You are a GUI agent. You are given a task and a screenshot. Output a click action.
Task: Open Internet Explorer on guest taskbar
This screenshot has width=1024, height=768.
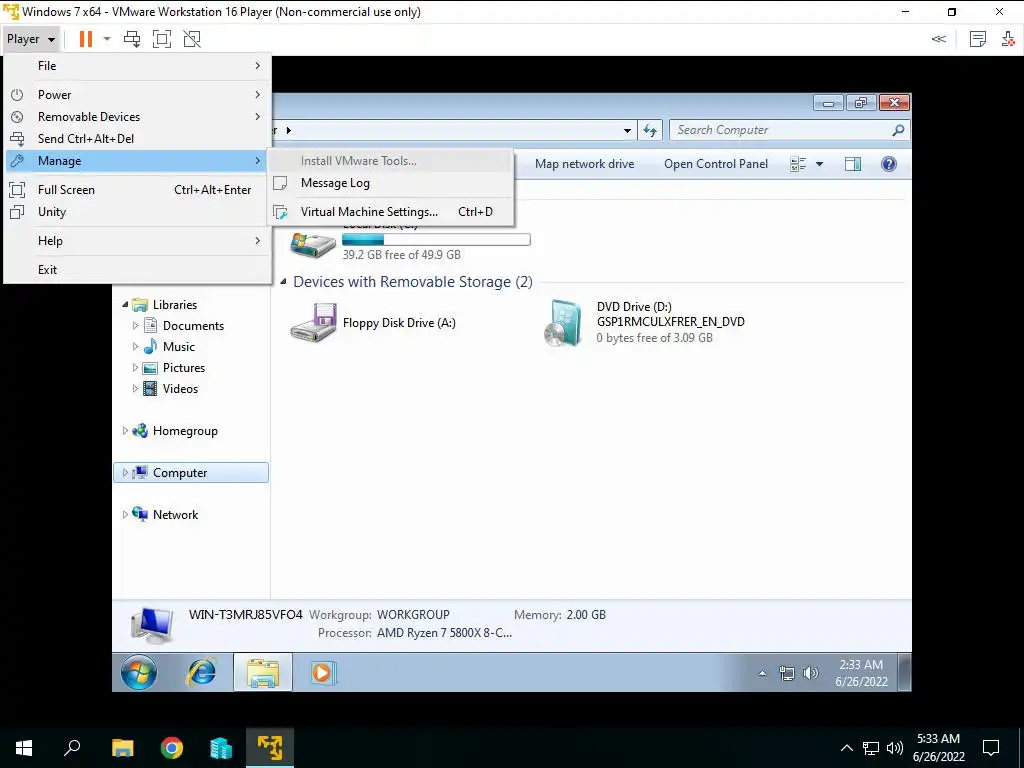[x=201, y=672]
